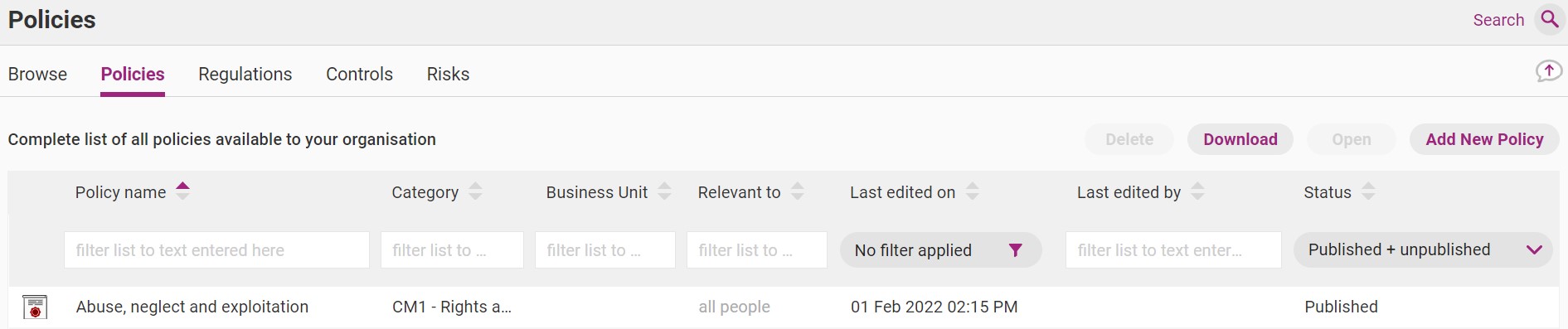Expand the Published + unpublished status dropdown

(1423, 249)
